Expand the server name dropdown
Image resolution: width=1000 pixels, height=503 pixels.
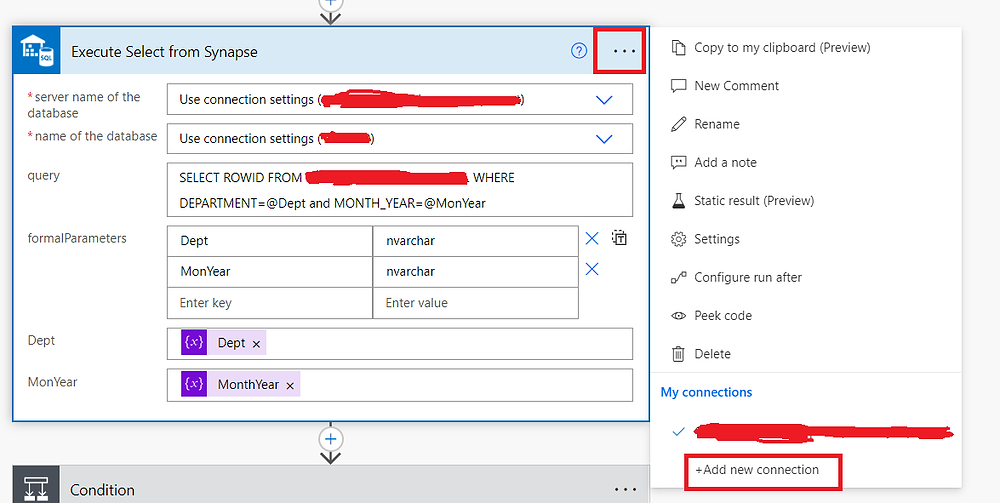603,100
